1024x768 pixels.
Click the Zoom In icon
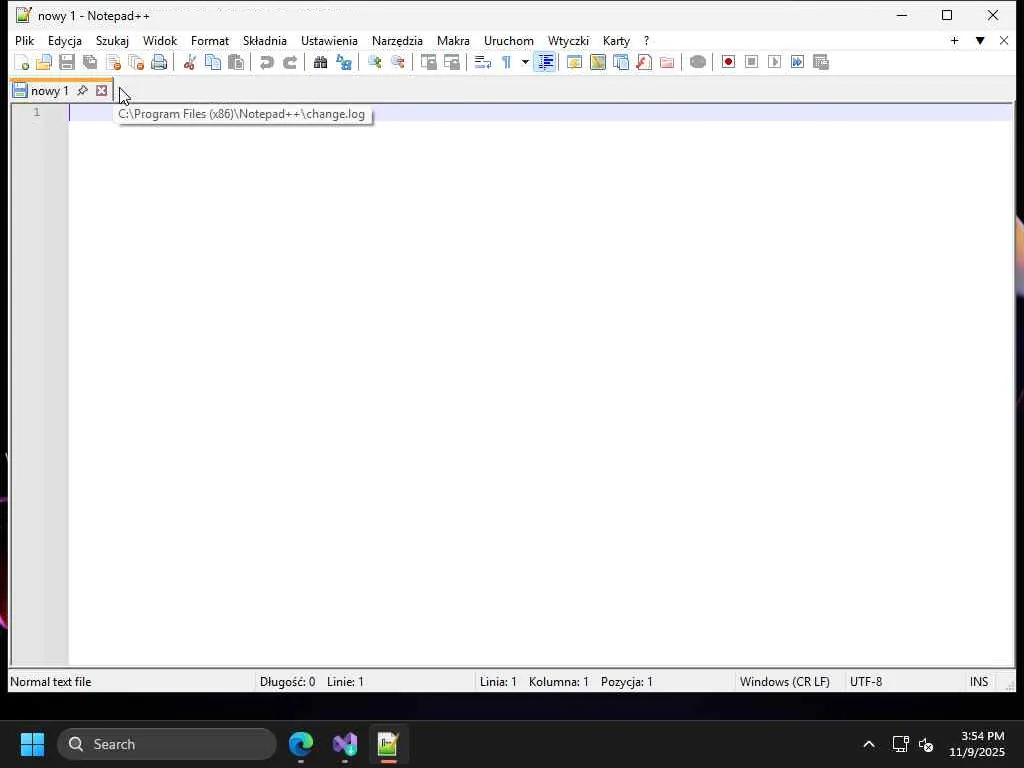pyautogui.click(x=374, y=63)
